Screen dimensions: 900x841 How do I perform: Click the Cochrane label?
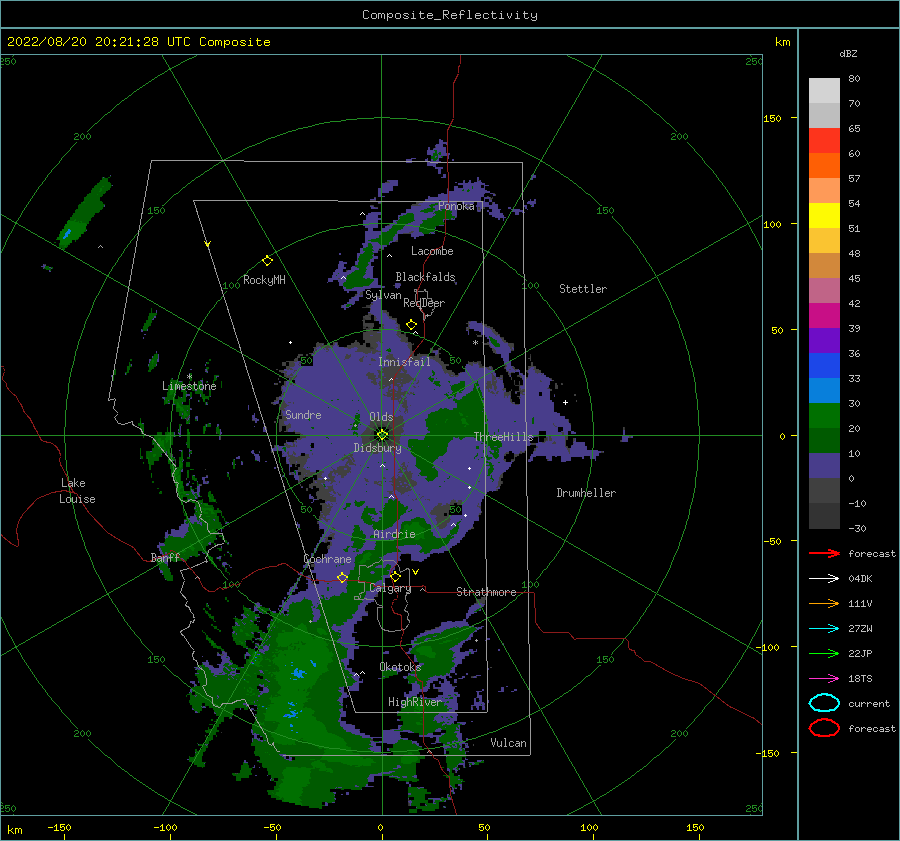click(x=327, y=559)
